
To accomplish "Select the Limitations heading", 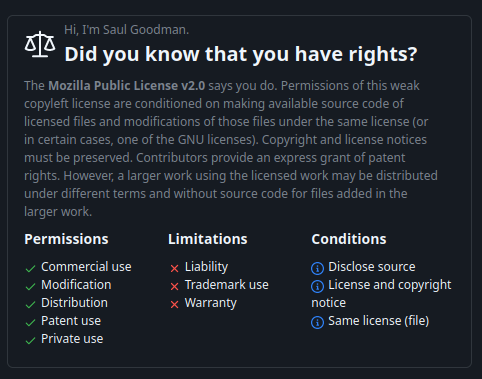I will pyautogui.click(x=208, y=239).
